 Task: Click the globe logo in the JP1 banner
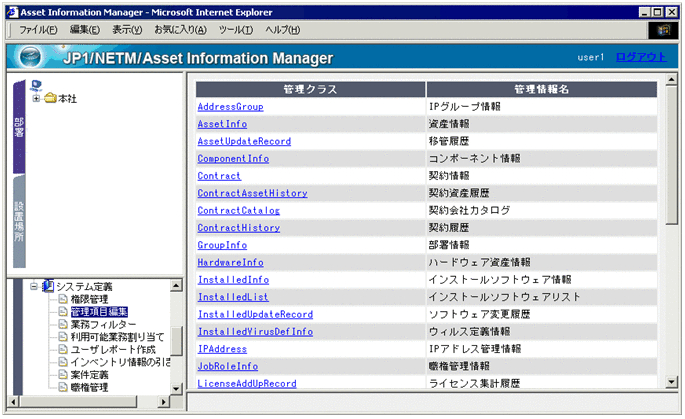[30, 57]
